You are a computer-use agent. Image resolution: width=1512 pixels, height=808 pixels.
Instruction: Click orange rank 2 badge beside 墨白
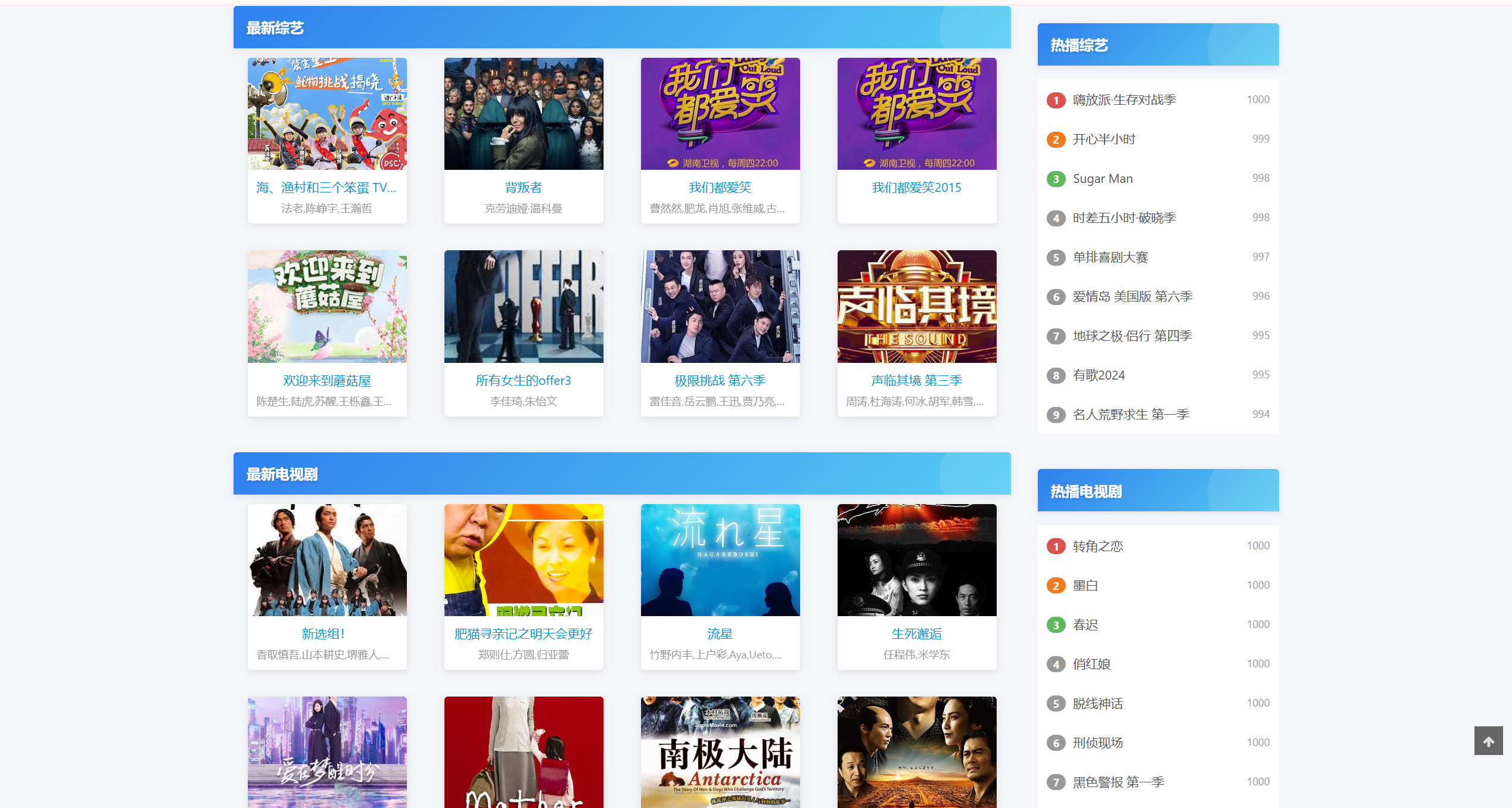[x=1056, y=586]
